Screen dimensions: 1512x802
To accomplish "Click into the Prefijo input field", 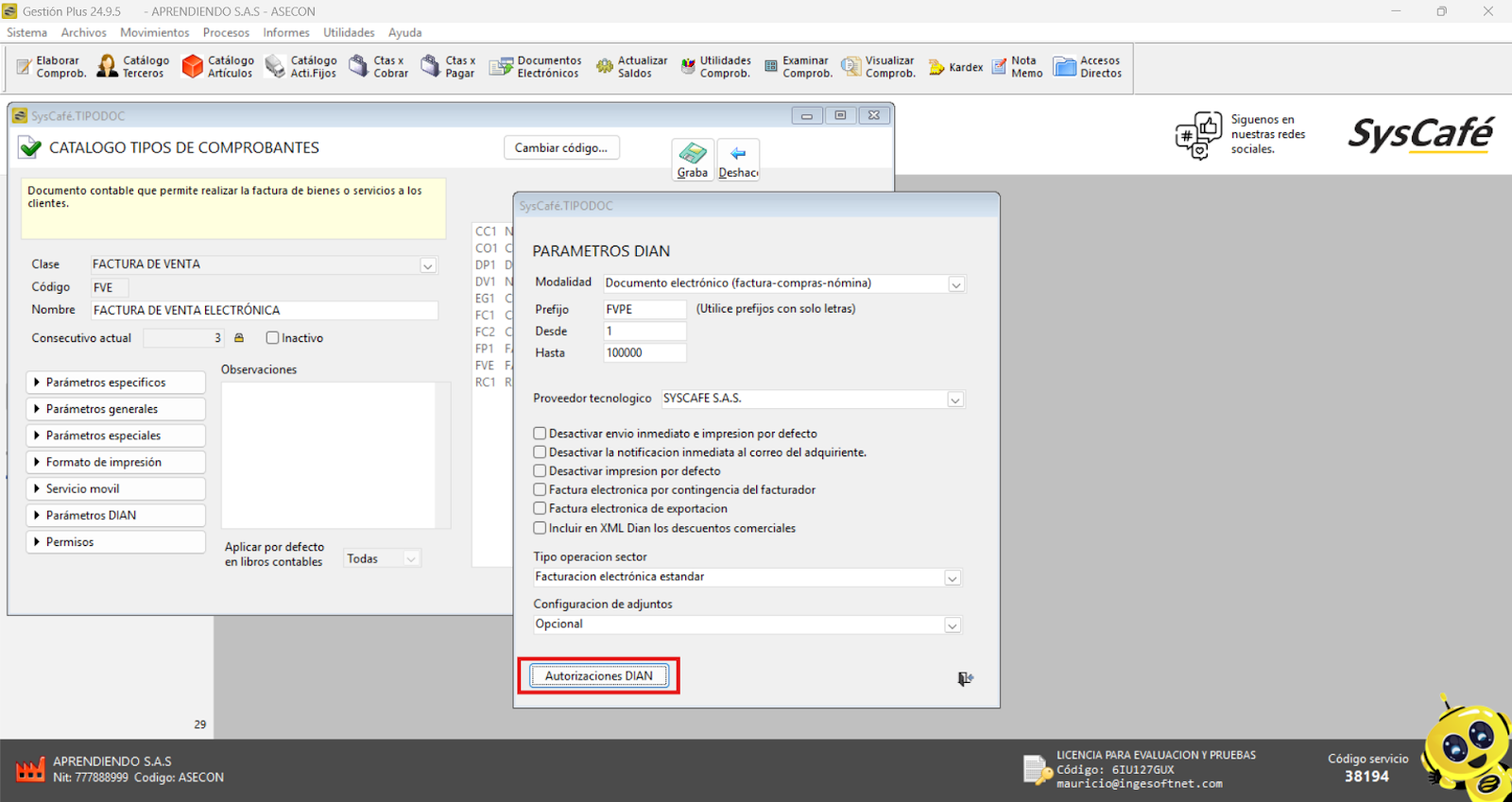I will 644,309.
